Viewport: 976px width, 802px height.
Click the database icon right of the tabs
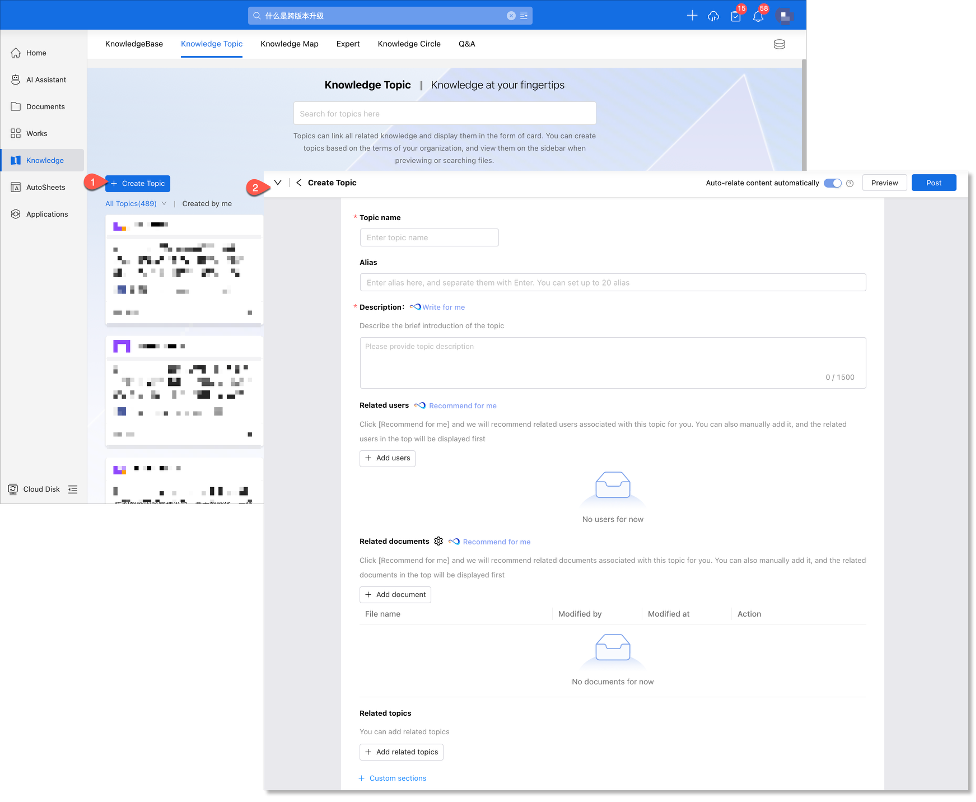(779, 45)
